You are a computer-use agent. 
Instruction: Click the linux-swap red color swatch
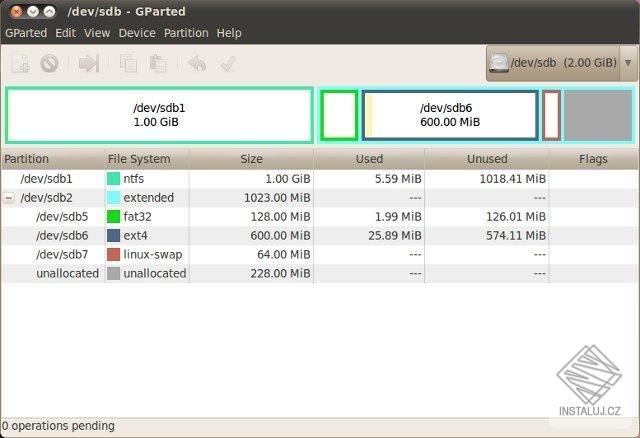pos(113,255)
